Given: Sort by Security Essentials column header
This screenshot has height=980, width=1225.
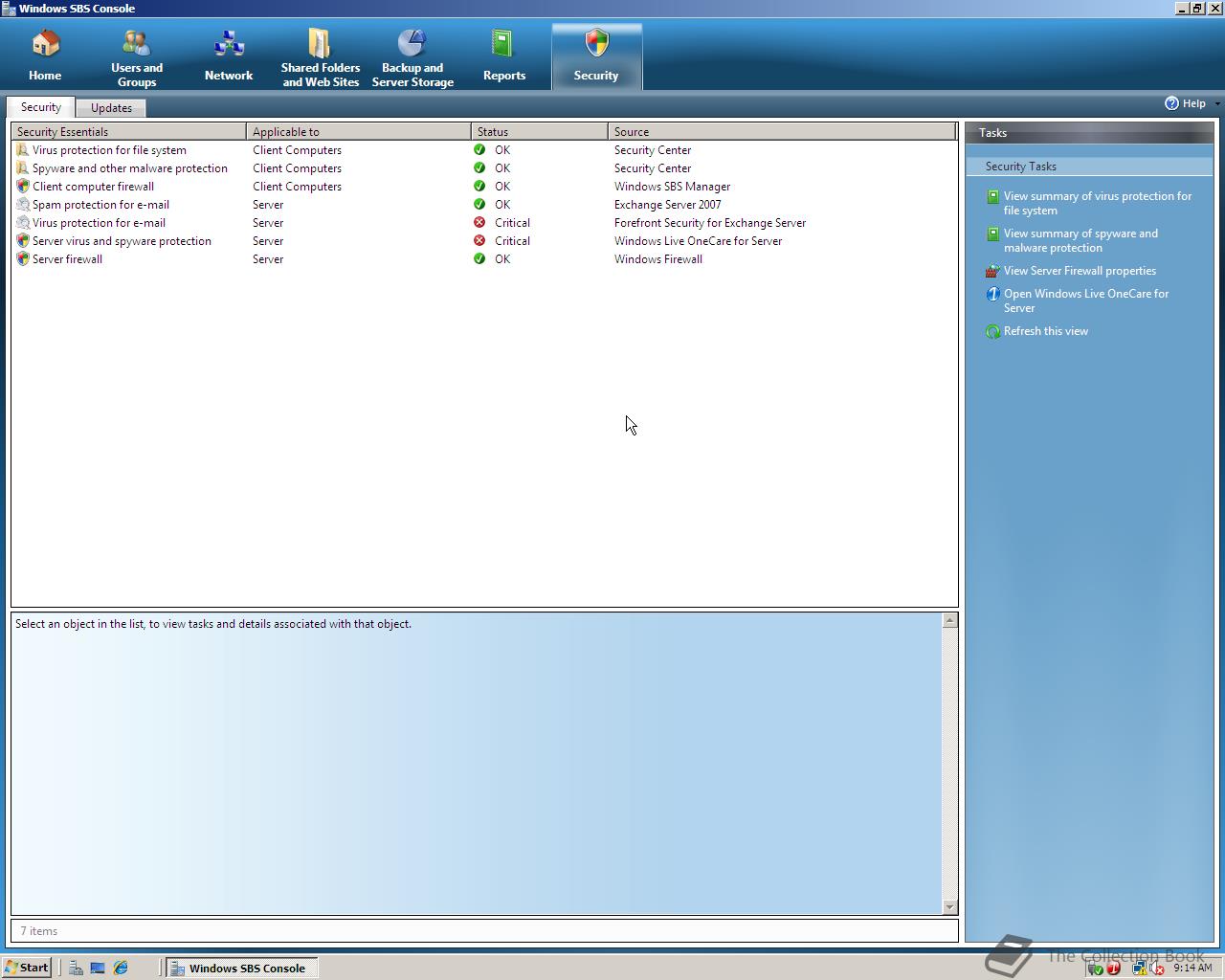Looking at the screenshot, I should (x=129, y=132).
